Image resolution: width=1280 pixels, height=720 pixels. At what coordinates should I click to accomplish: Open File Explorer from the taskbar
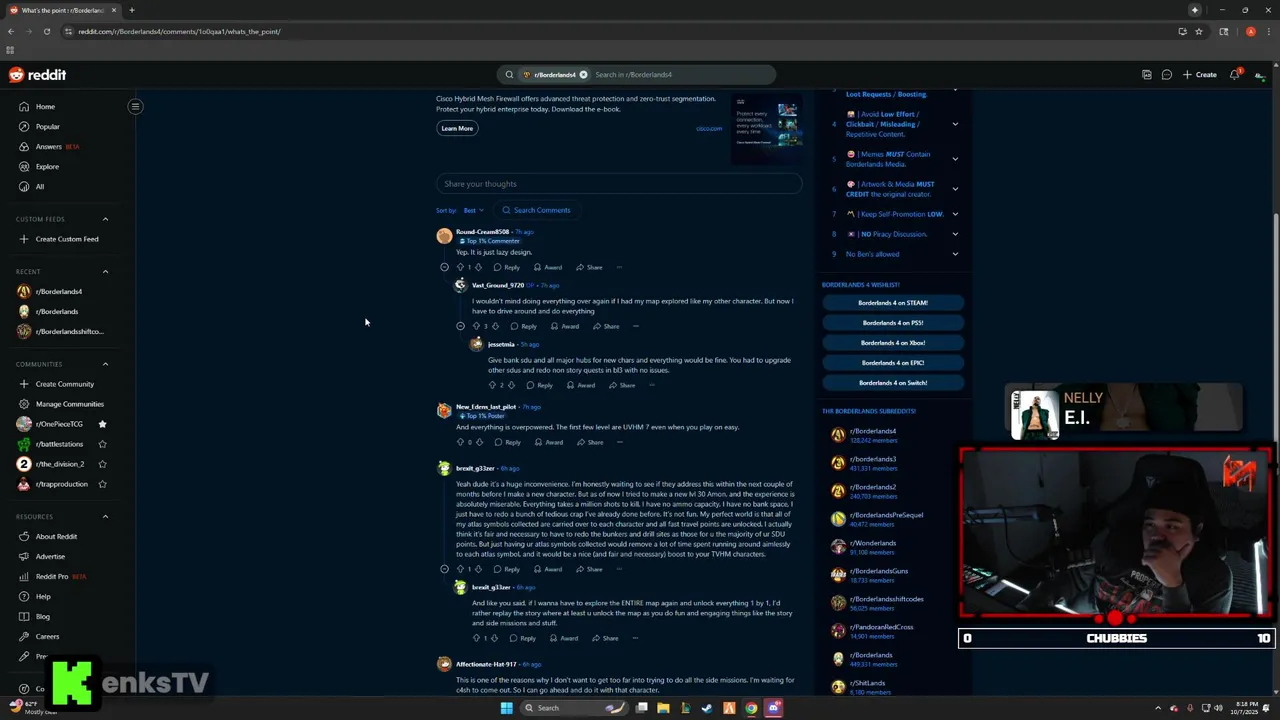(663, 708)
